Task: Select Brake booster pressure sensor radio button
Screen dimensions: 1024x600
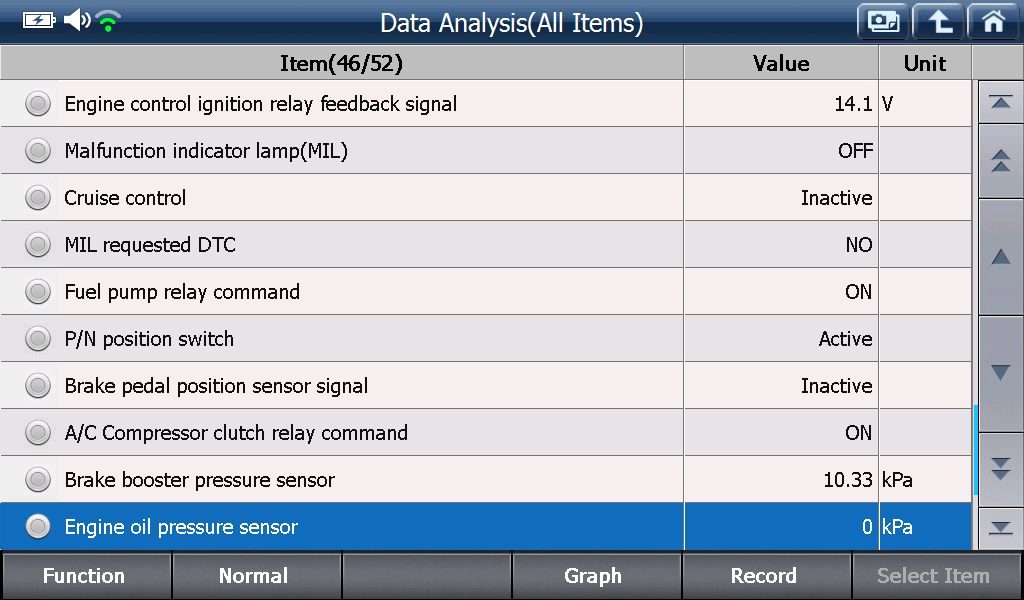Action: click(x=38, y=480)
